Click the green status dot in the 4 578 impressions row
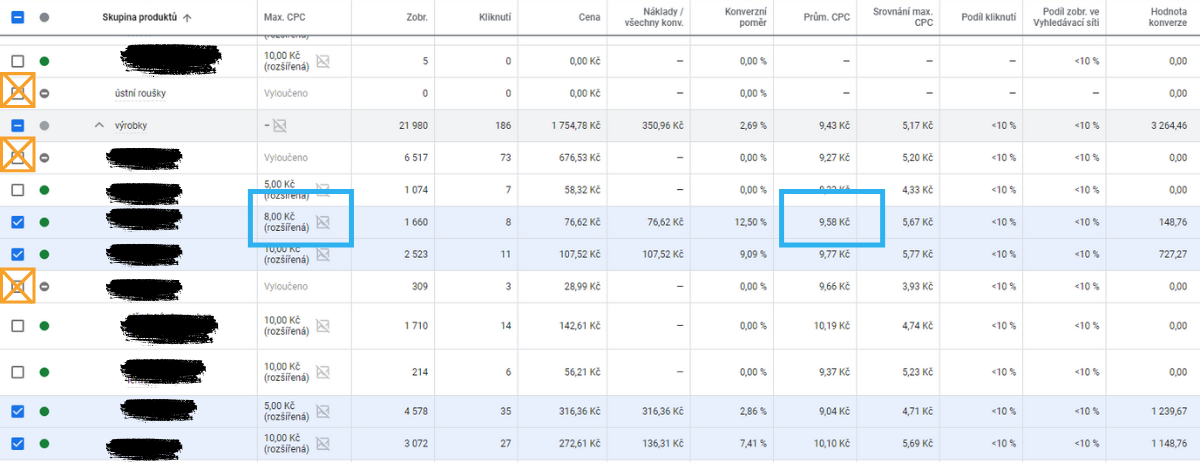This screenshot has height=462, width=1200. click(x=44, y=411)
